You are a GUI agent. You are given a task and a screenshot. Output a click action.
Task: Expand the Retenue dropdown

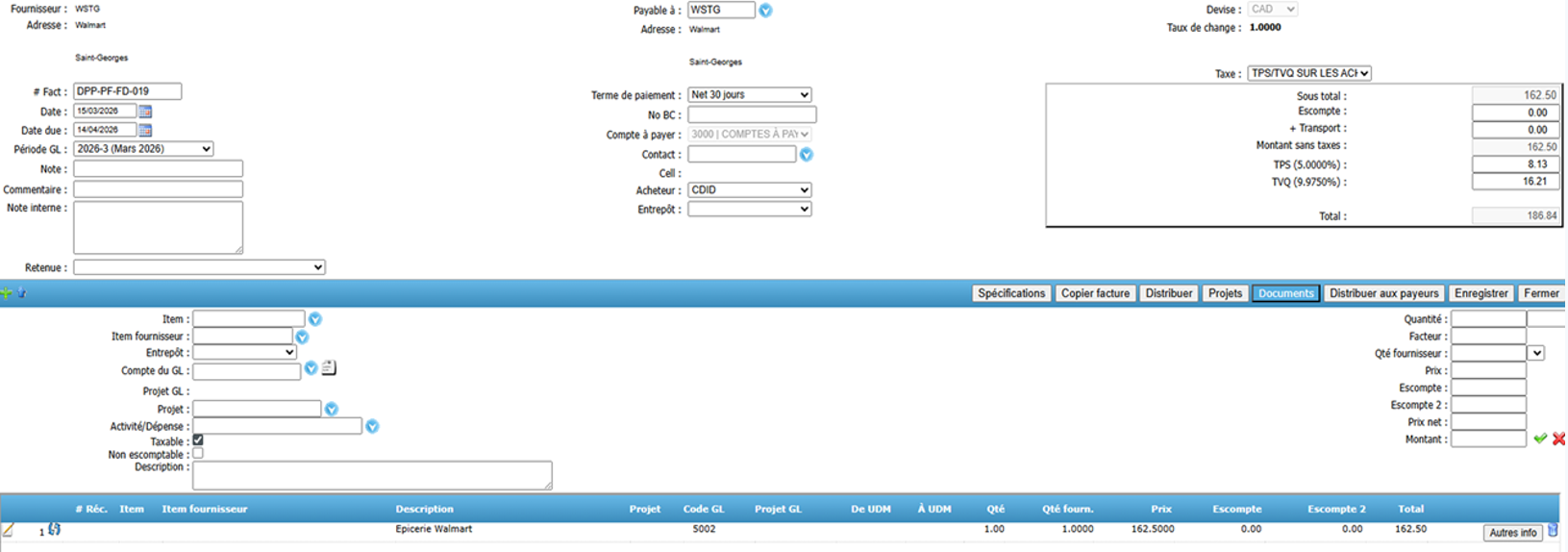pos(199,267)
